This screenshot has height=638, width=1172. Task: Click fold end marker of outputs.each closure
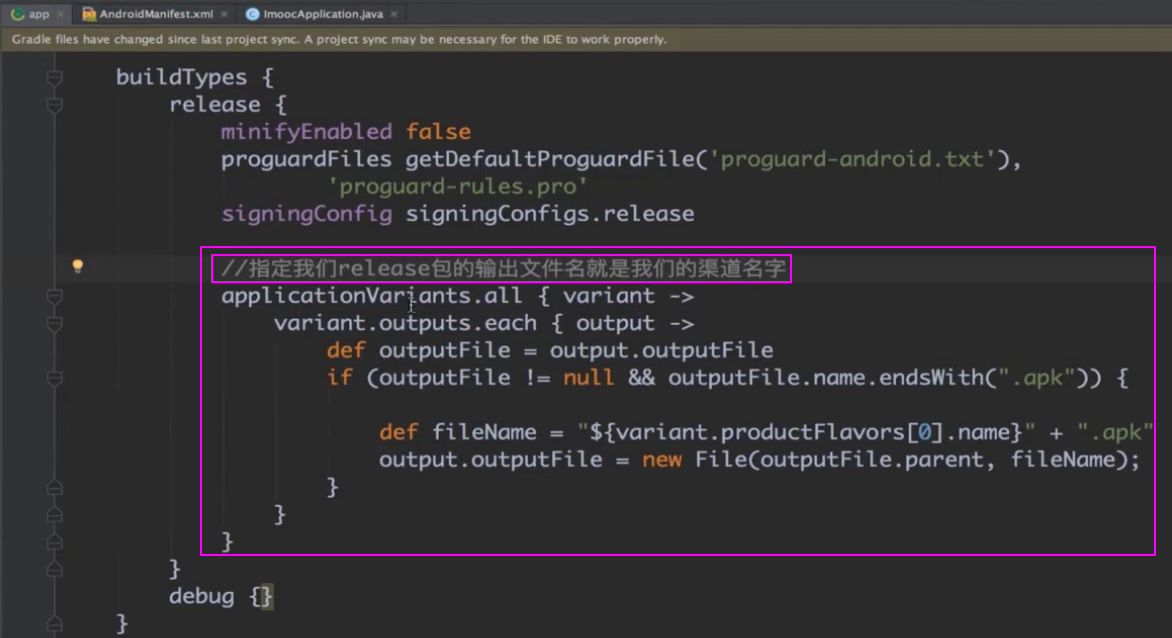(x=55, y=515)
